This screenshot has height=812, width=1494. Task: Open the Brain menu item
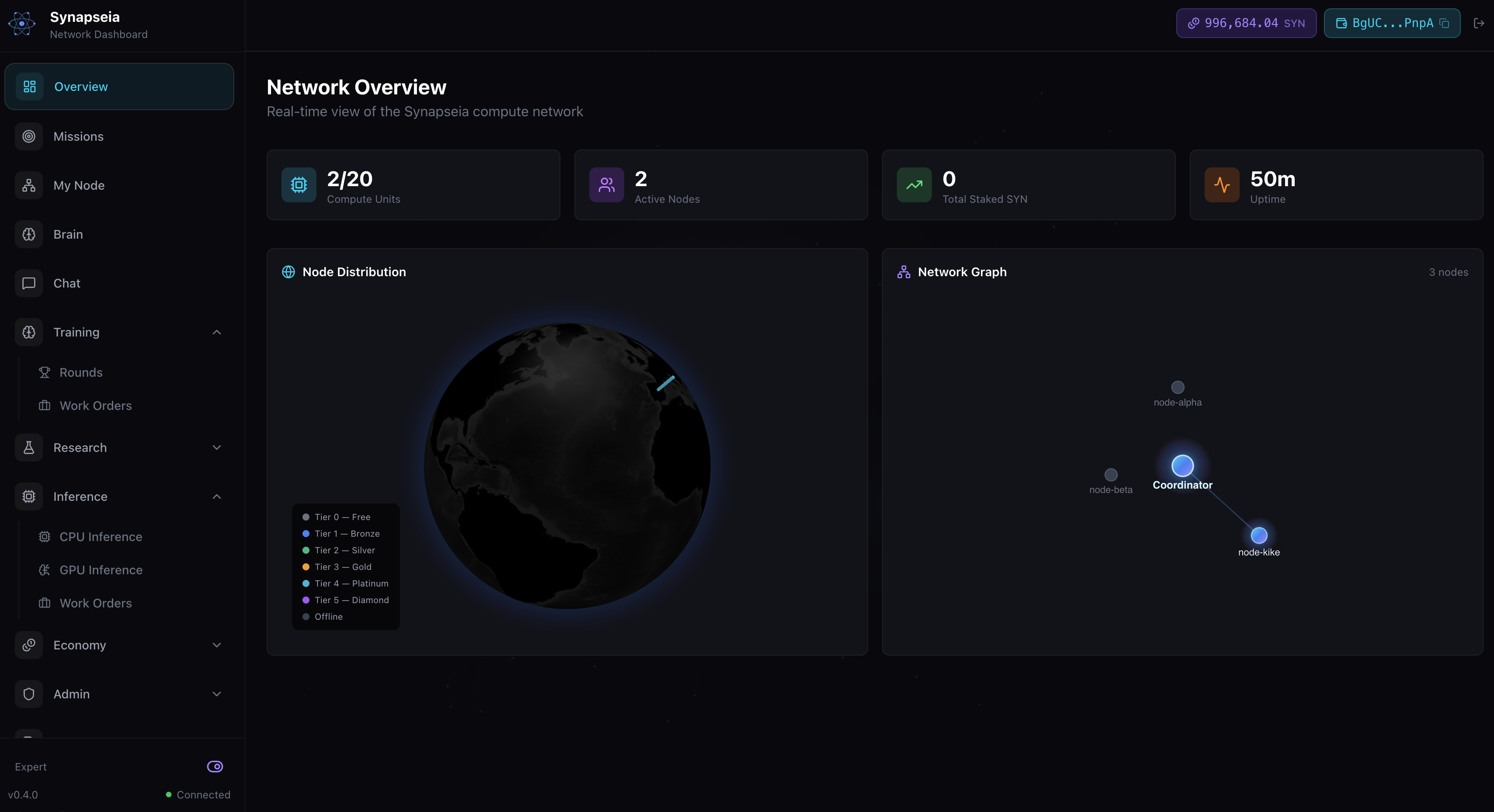[119, 234]
